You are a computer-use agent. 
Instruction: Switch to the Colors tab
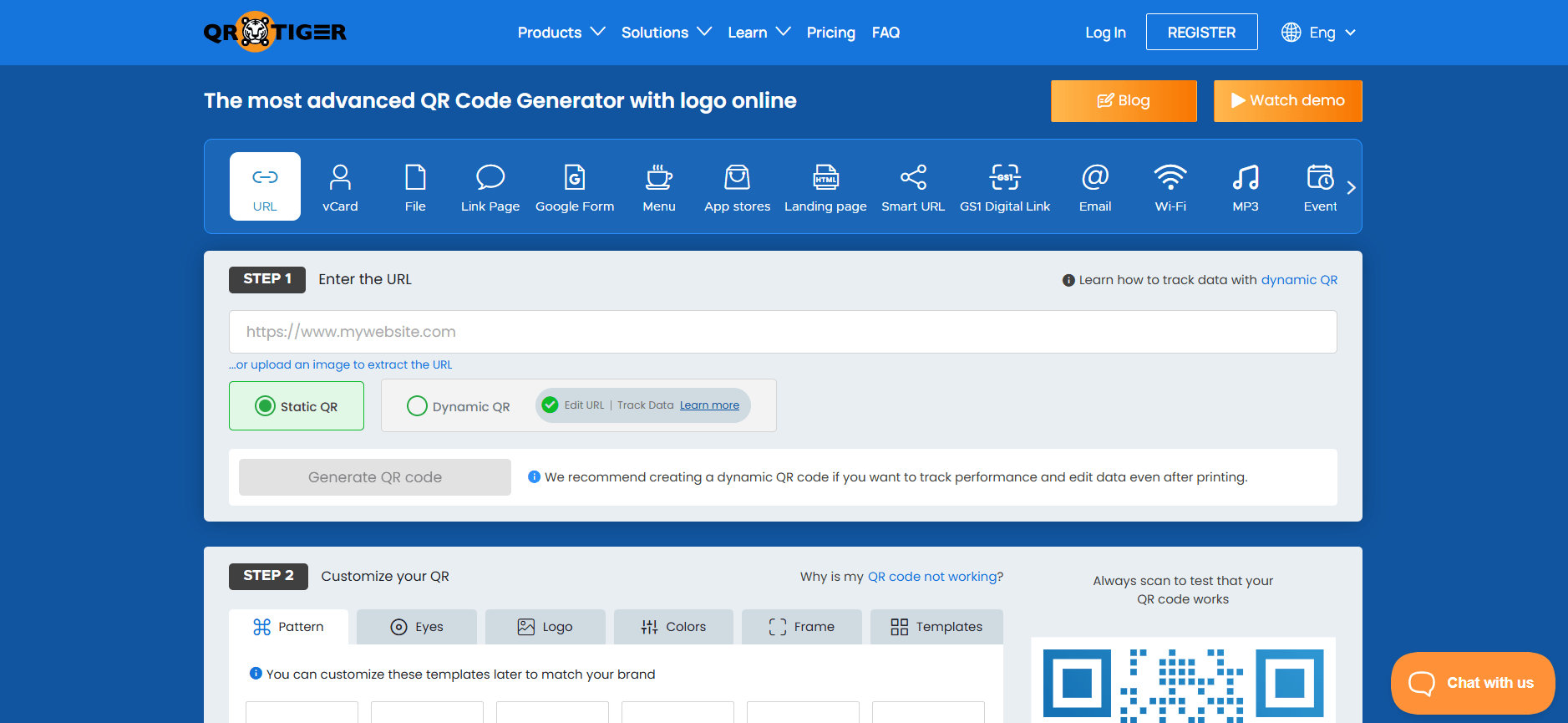(673, 627)
